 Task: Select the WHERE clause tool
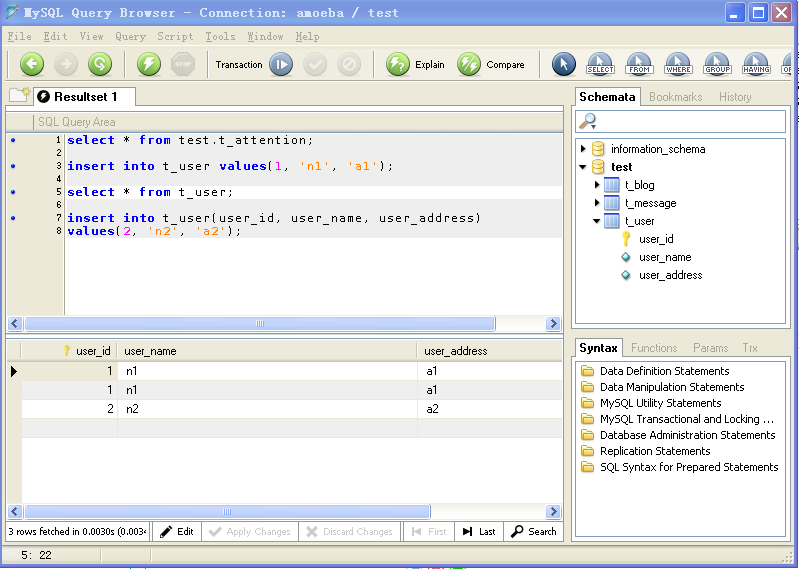pos(678,65)
